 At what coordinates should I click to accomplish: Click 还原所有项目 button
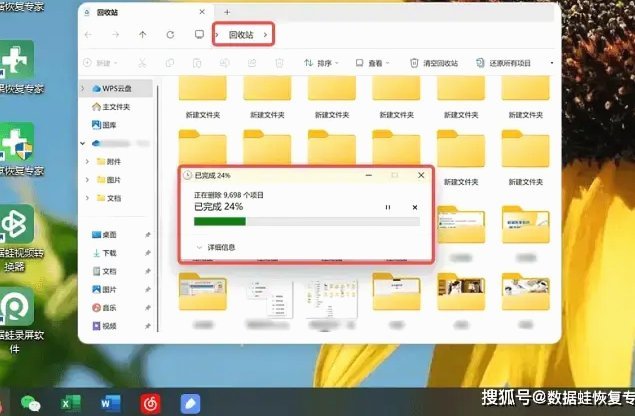click(x=503, y=63)
